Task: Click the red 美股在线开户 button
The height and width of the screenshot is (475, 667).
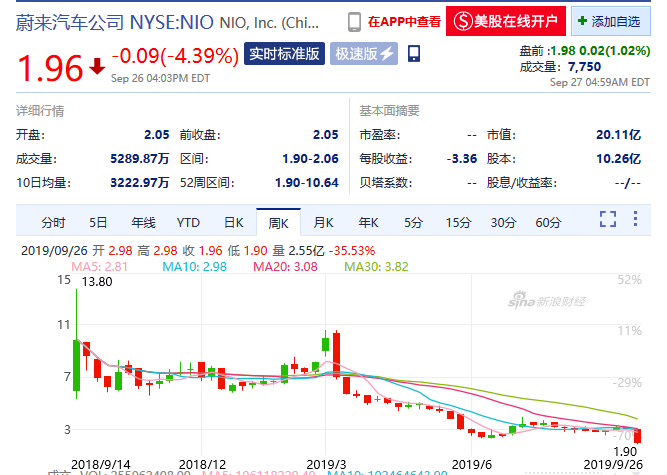Action: (506, 21)
